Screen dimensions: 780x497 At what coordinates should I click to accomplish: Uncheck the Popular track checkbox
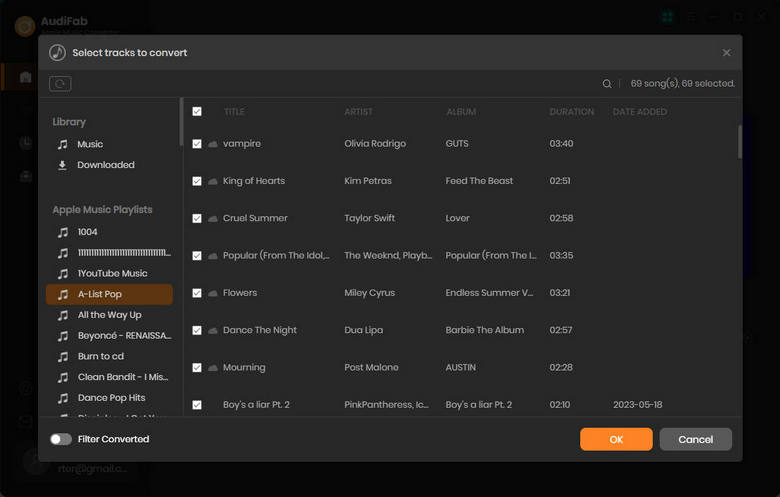pos(197,256)
